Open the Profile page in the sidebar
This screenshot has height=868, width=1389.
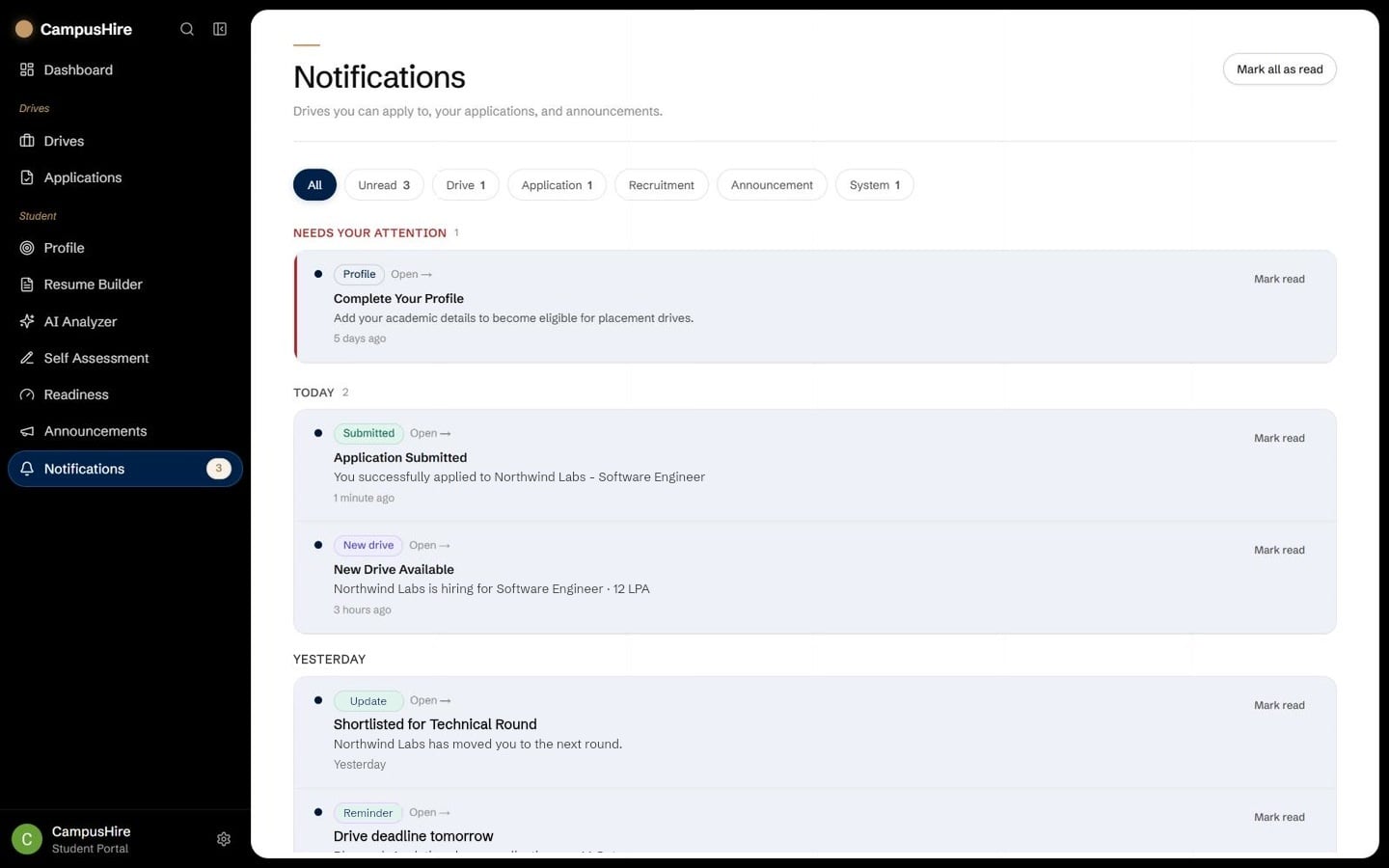pyautogui.click(x=125, y=248)
